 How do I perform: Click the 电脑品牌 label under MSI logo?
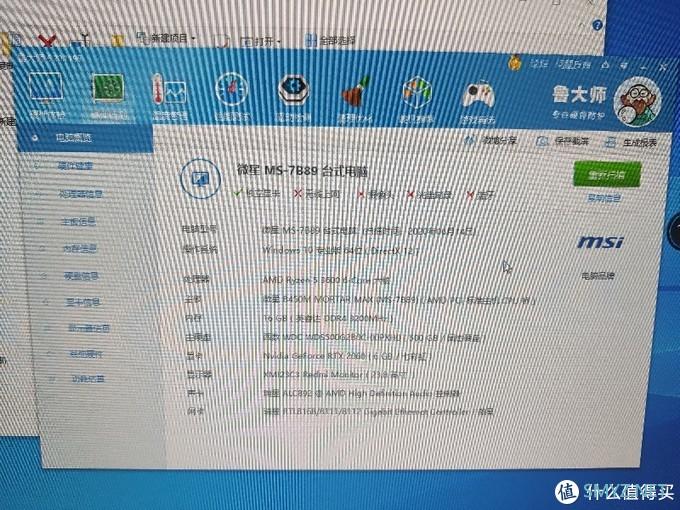click(598, 275)
